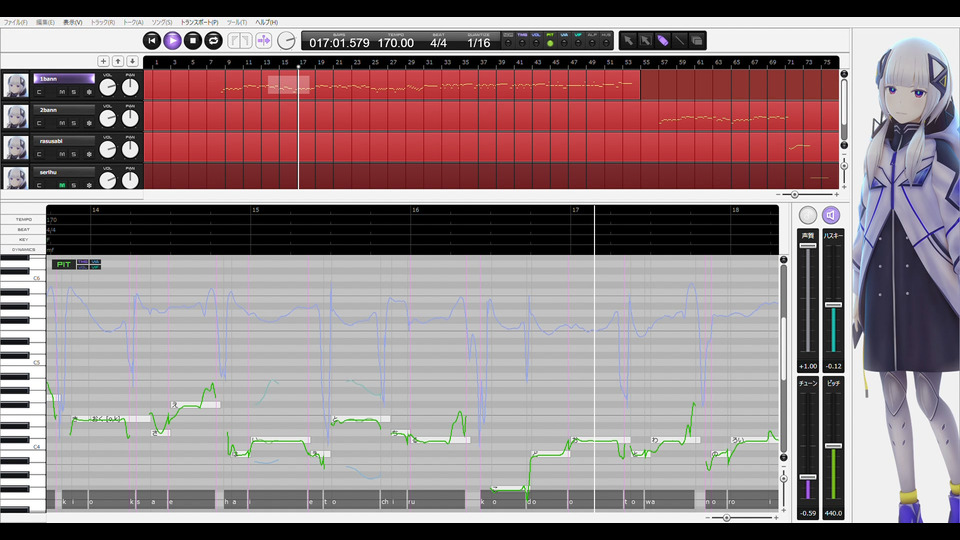Move selected track up
This screenshot has width=960, height=540.
pos(118,61)
